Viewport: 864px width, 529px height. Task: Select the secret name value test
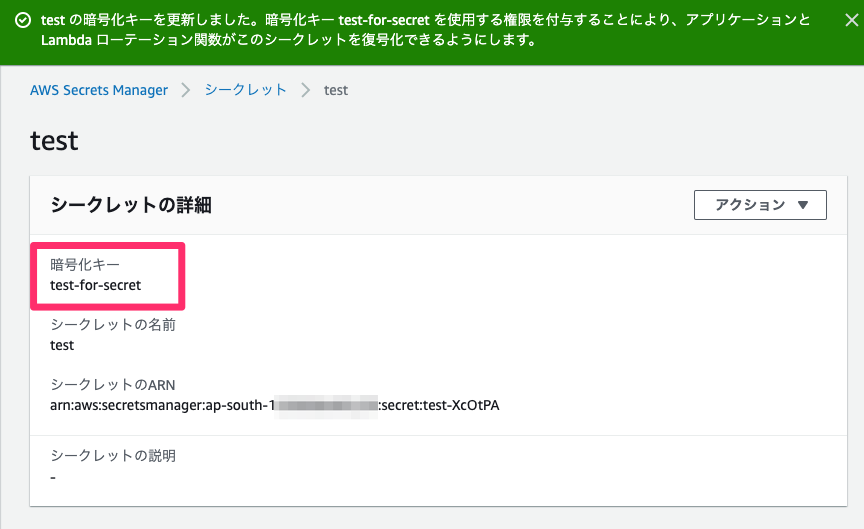coord(62,346)
